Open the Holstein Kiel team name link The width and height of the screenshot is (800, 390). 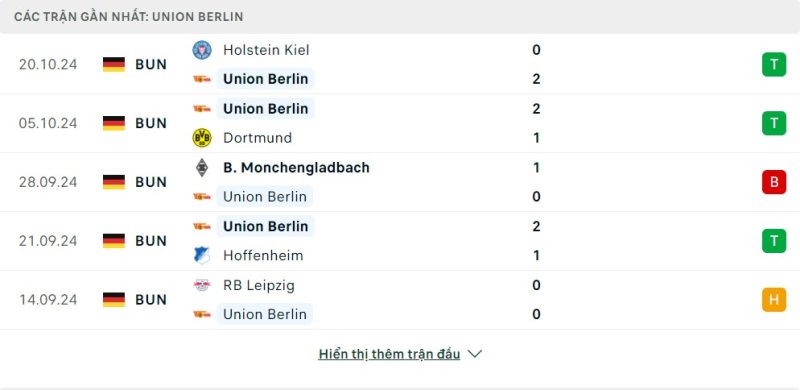coord(266,50)
